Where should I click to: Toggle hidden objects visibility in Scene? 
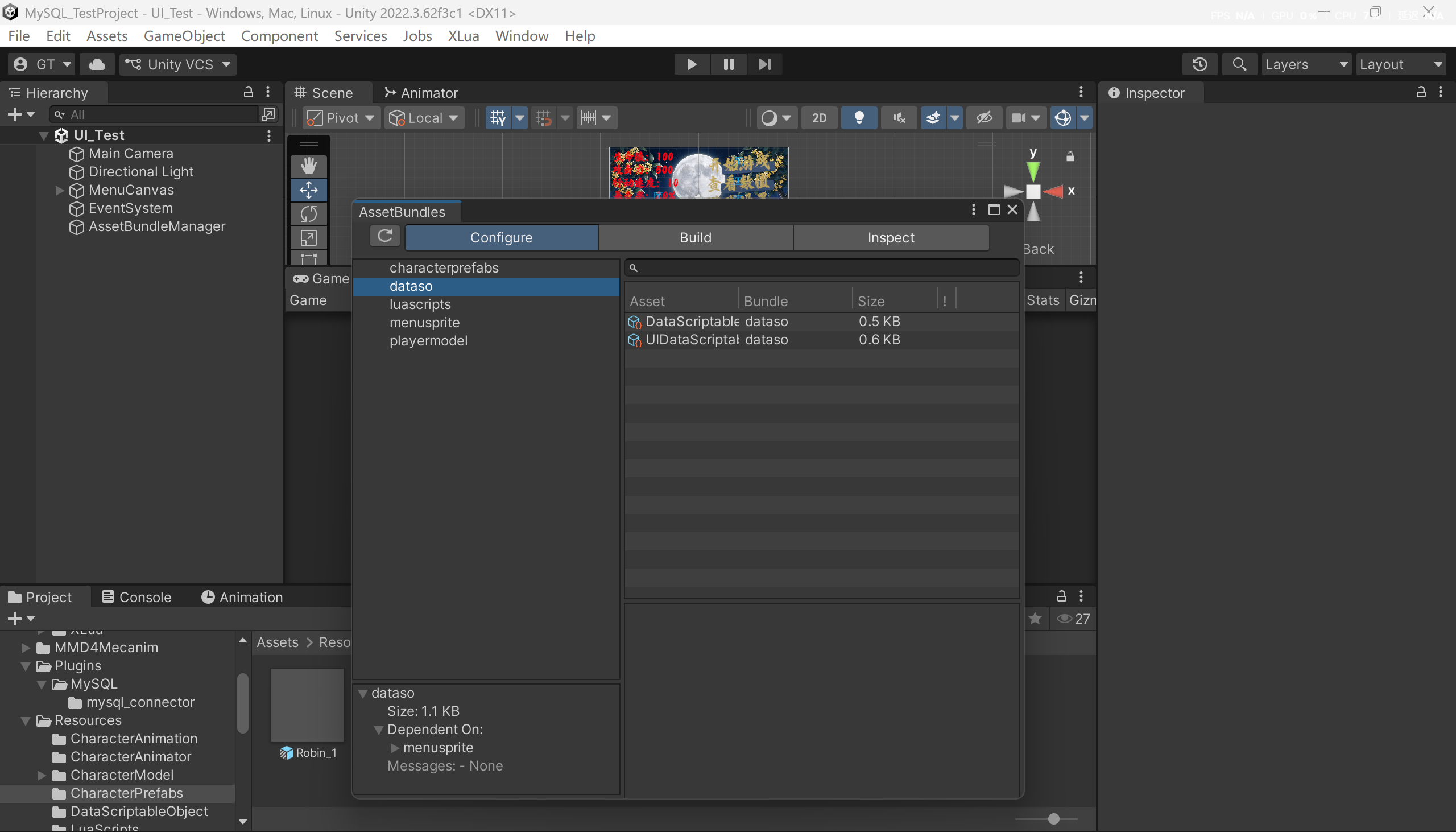[x=984, y=118]
